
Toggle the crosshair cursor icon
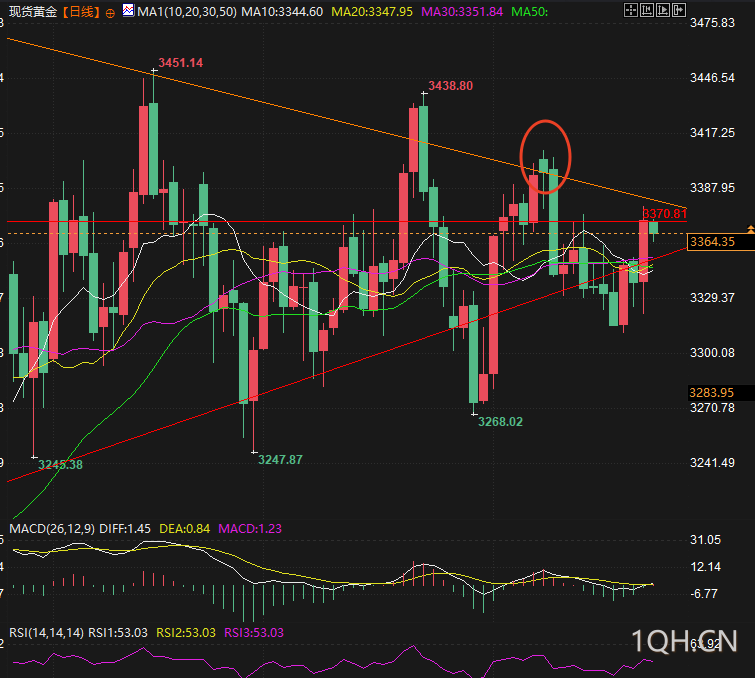click(x=630, y=10)
